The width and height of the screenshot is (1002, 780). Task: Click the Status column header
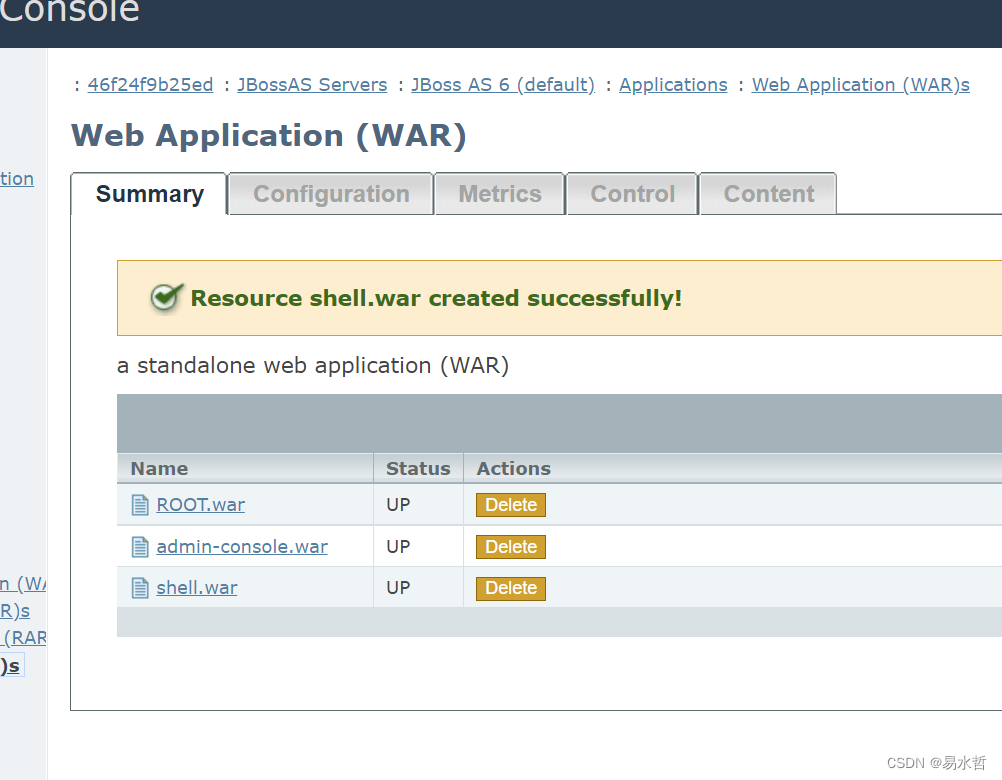[418, 468]
